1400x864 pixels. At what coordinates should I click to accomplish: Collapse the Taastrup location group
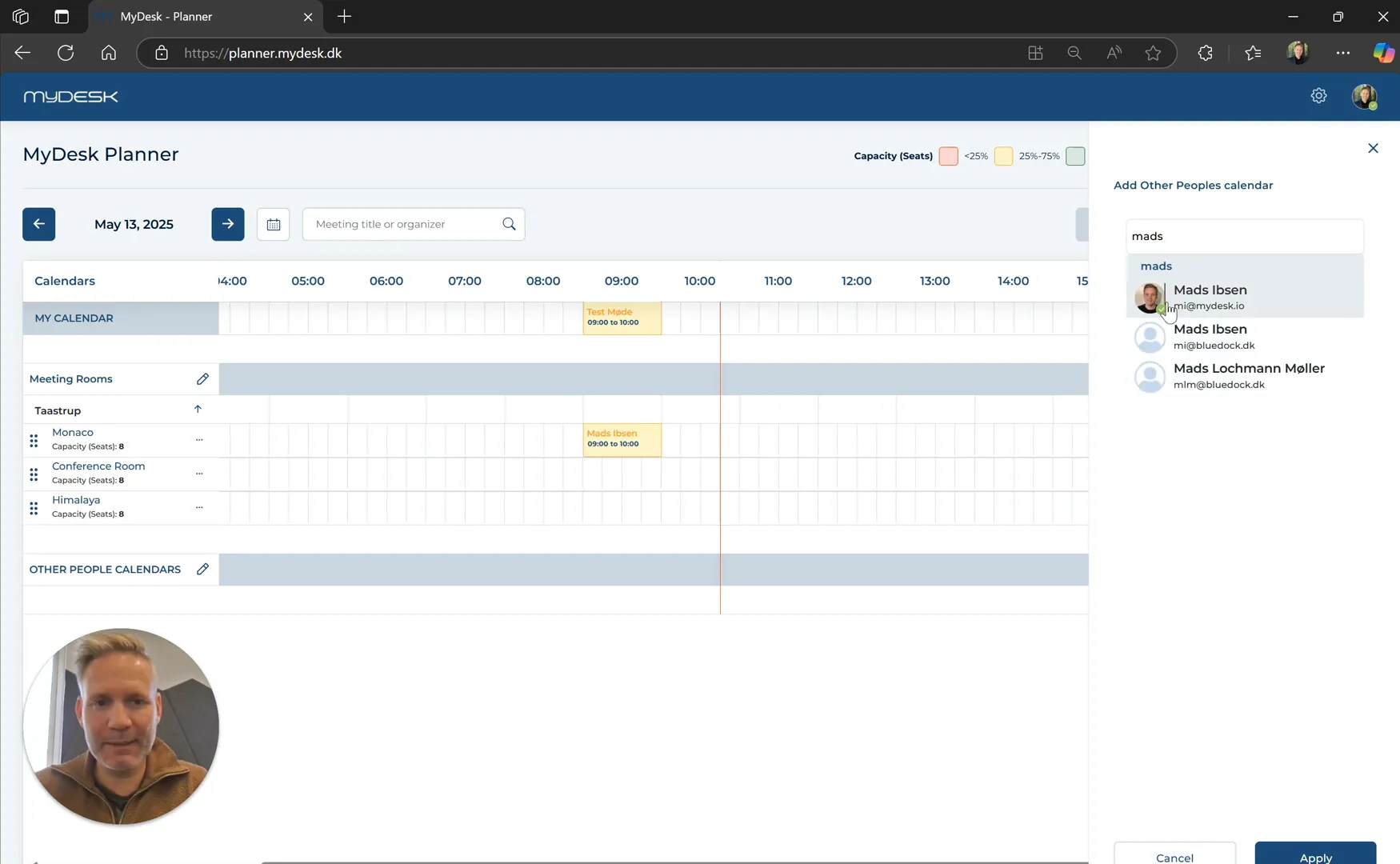pyautogui.click(x=198, y=410)
